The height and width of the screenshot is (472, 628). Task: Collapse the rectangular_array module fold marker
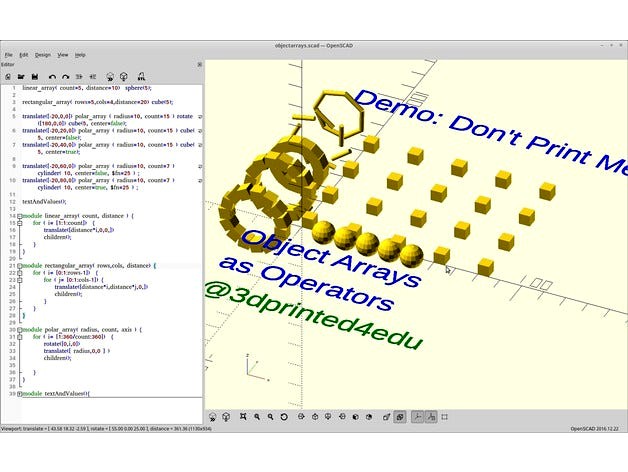tap(19, 266)
